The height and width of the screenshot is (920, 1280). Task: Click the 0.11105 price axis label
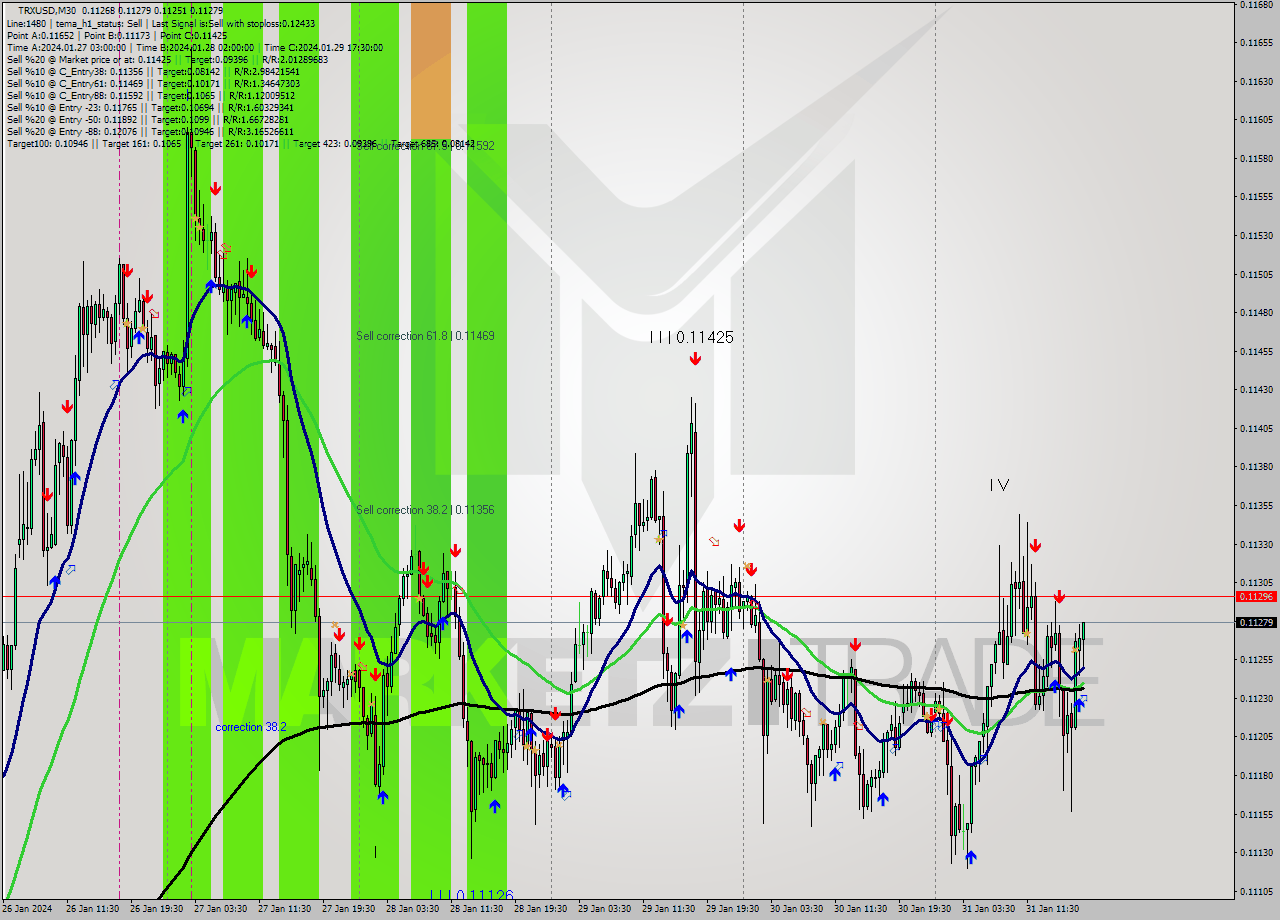[1256, 892]
